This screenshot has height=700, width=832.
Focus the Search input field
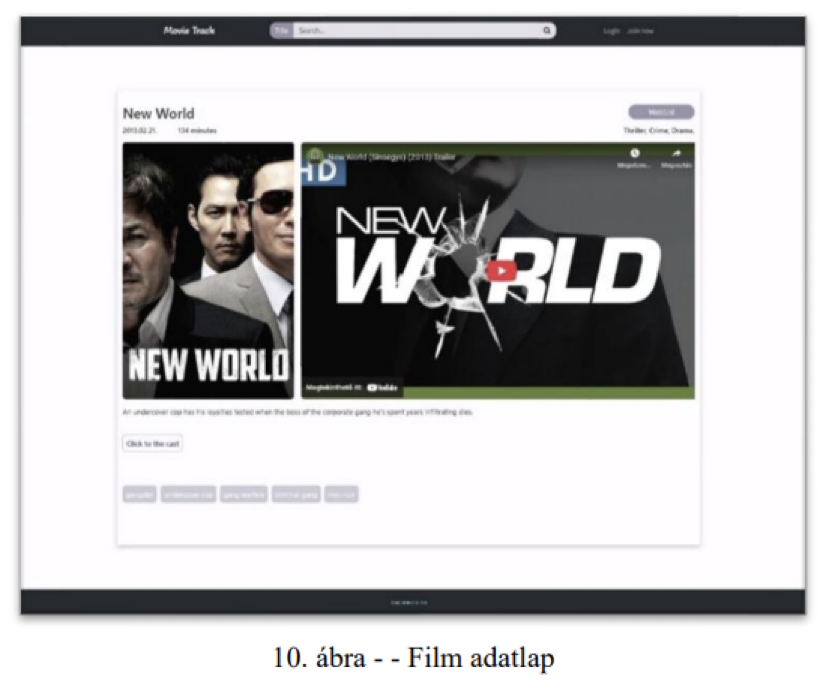[417, 30]
